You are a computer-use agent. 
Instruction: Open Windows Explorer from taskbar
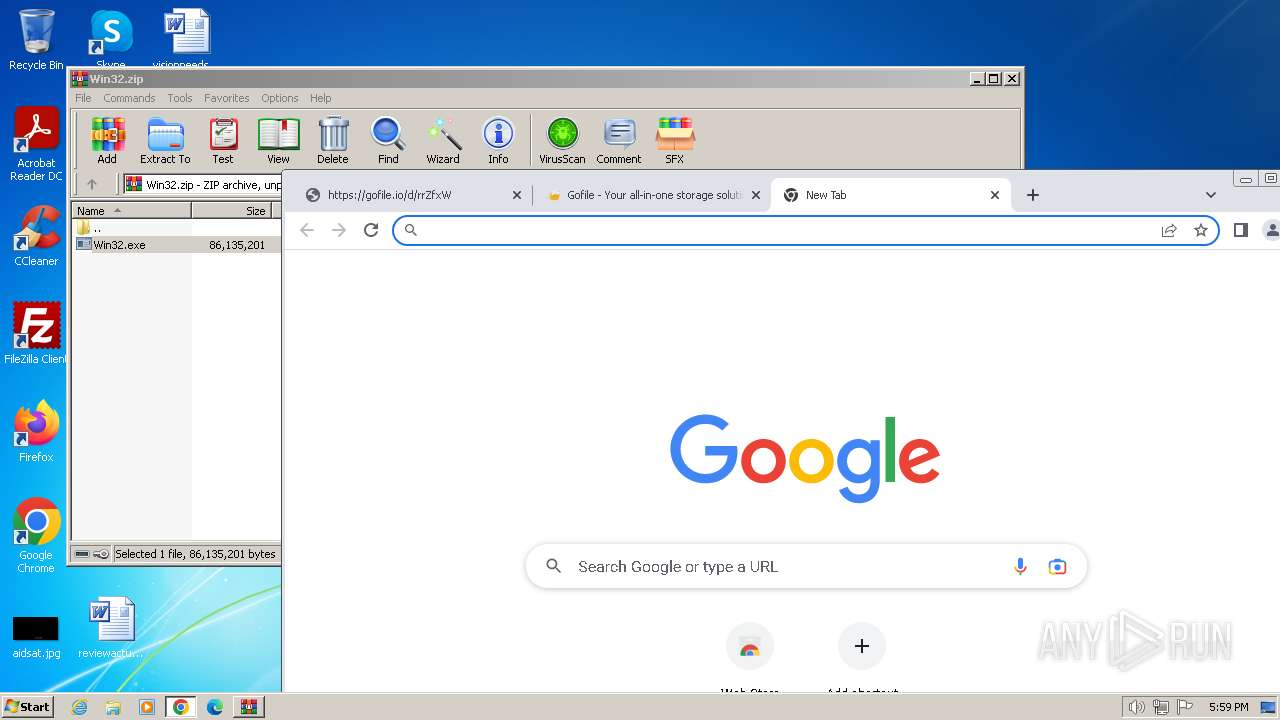[x=113, y=707]
